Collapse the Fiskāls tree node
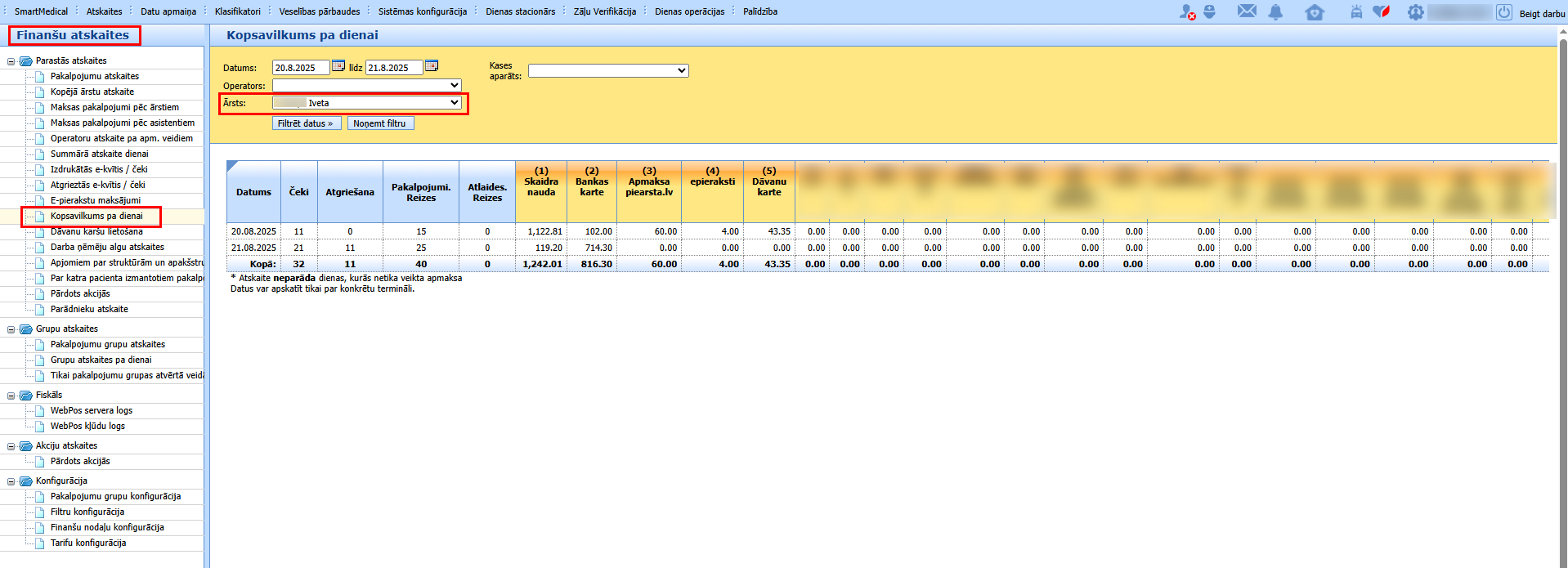The image size is (1568, 568). [11, 396]
